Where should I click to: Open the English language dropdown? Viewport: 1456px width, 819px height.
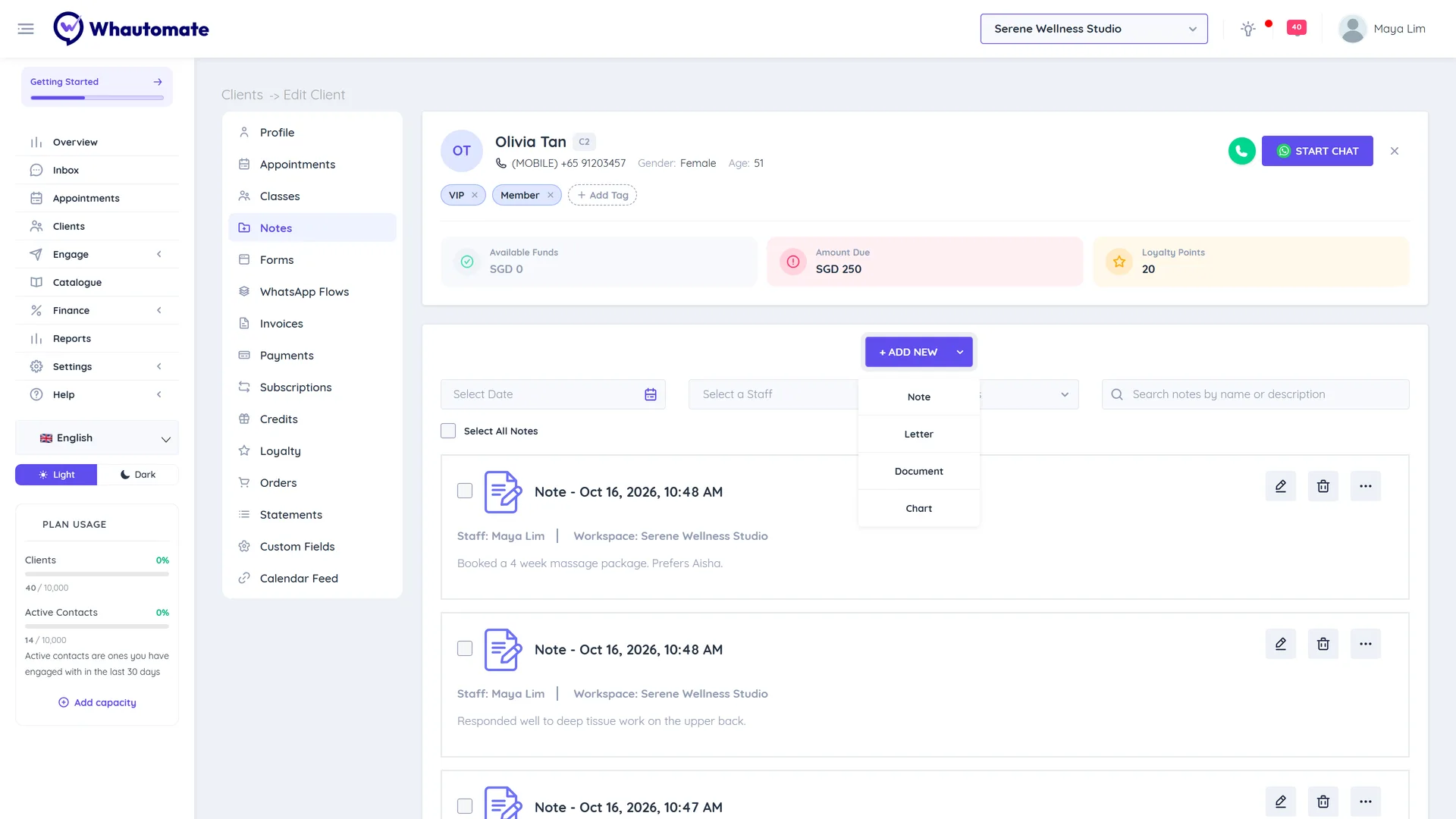pos(97,438)
